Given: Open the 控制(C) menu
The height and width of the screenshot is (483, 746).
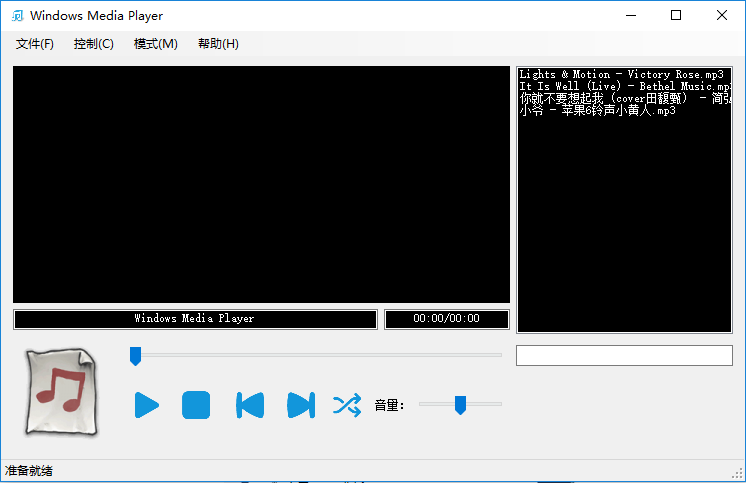Looking at the screenshot, I should (94, 44).
